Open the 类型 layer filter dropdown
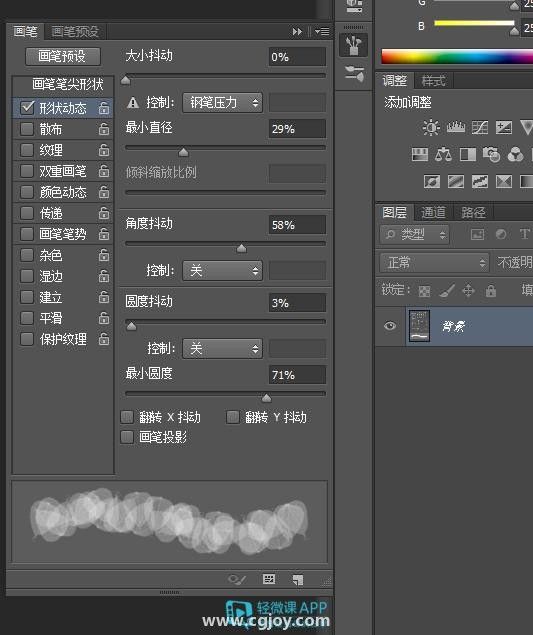533x635 pixels. [415, 234]
